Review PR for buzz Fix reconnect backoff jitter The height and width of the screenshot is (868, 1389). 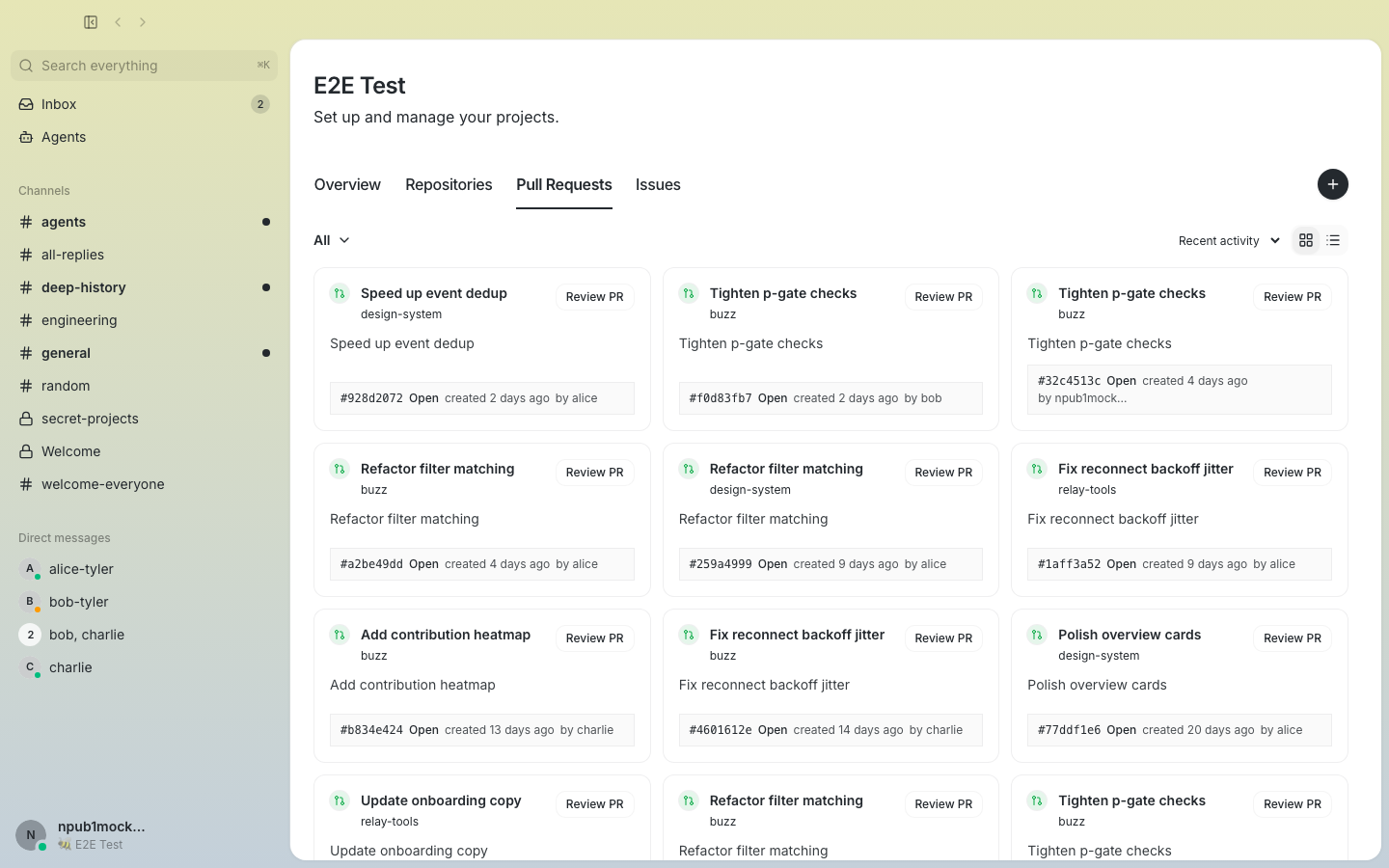click(x=943, y=638)
